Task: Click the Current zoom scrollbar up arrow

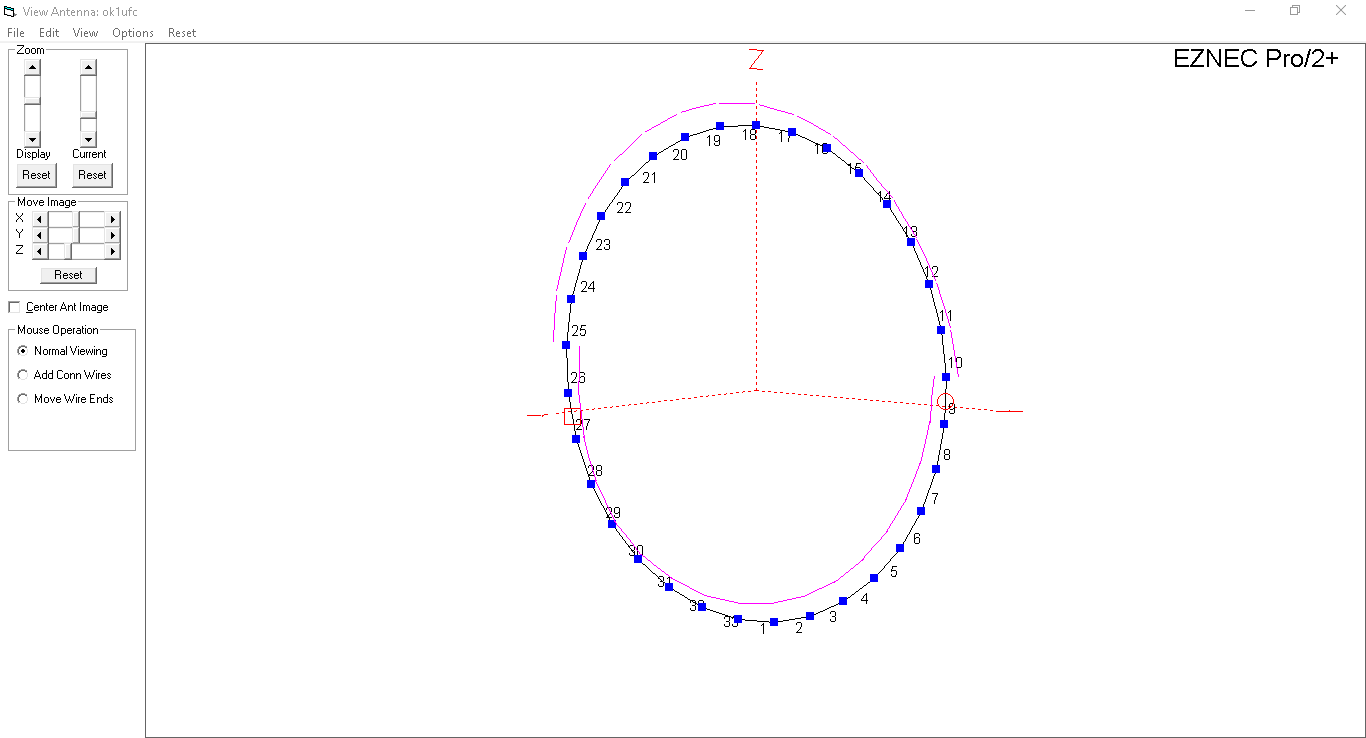Action: coord(88,67)
